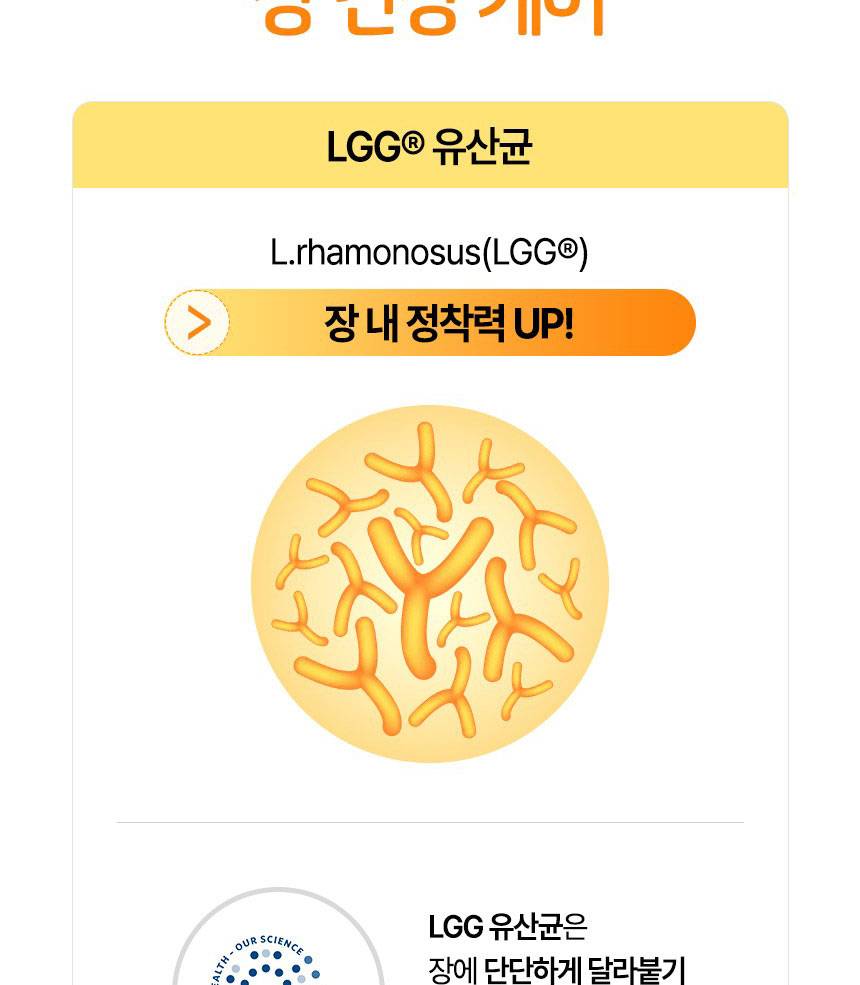This screenshot has height=985, width=860.
Task: Click the registered mark beside LGG in header
Action: 413,139
